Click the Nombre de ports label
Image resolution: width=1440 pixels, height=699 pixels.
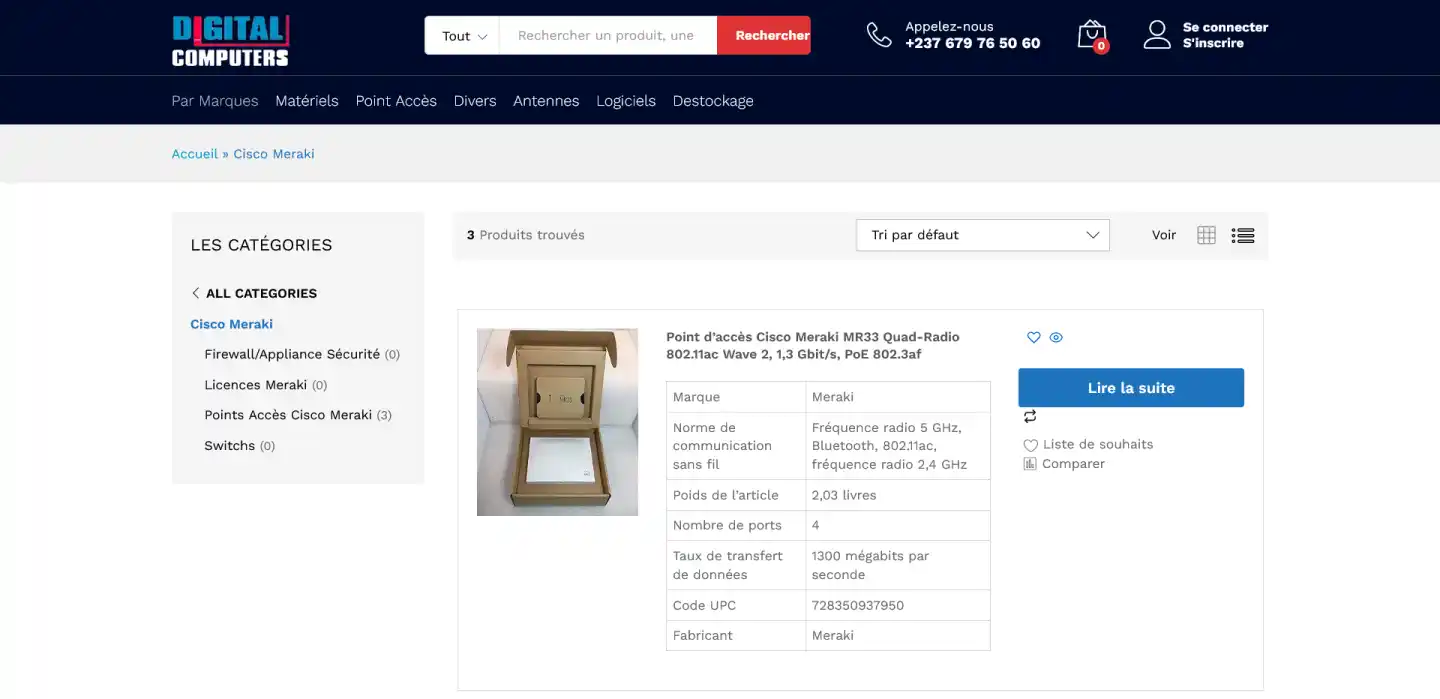[727, 525]
